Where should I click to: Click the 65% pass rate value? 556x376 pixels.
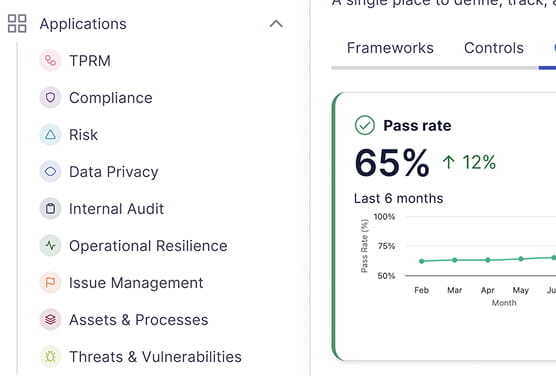pyautogui.click(x=392, y=163)
